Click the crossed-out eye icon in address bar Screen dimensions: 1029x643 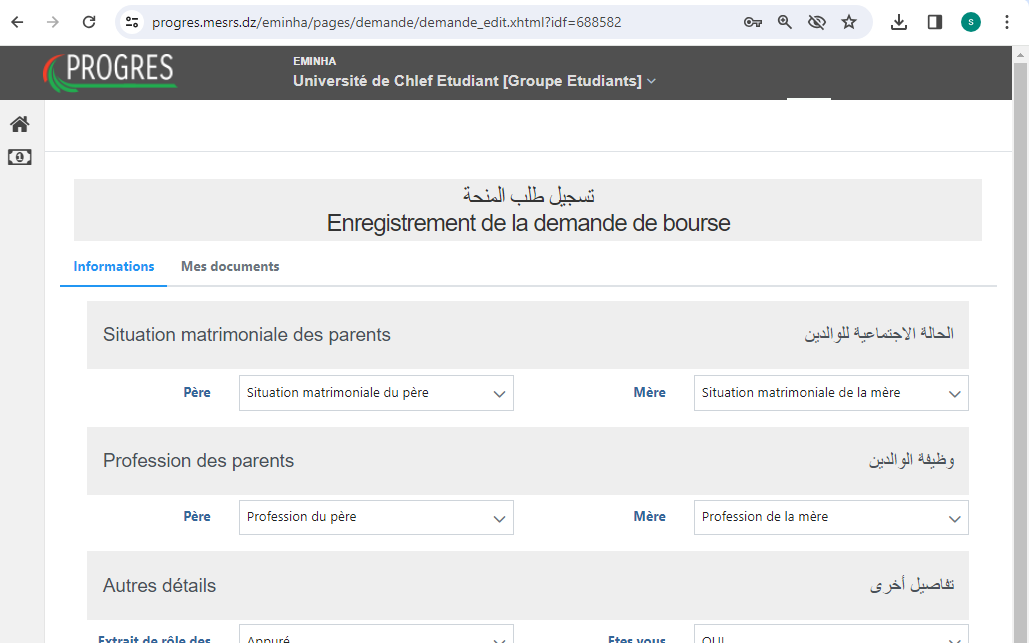816,22
